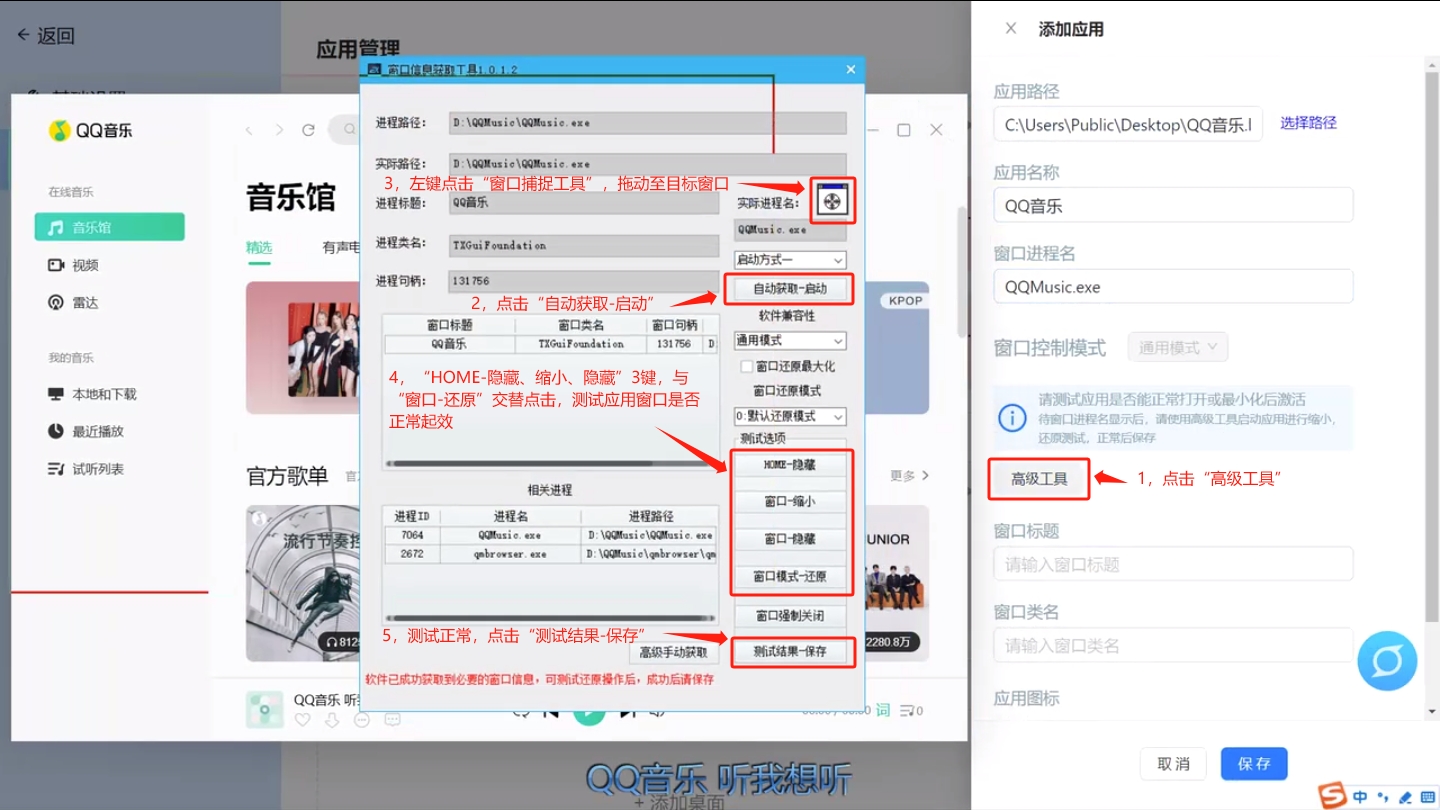Click the soft keyboard icon in IME bar

[x=1429, y=797]
